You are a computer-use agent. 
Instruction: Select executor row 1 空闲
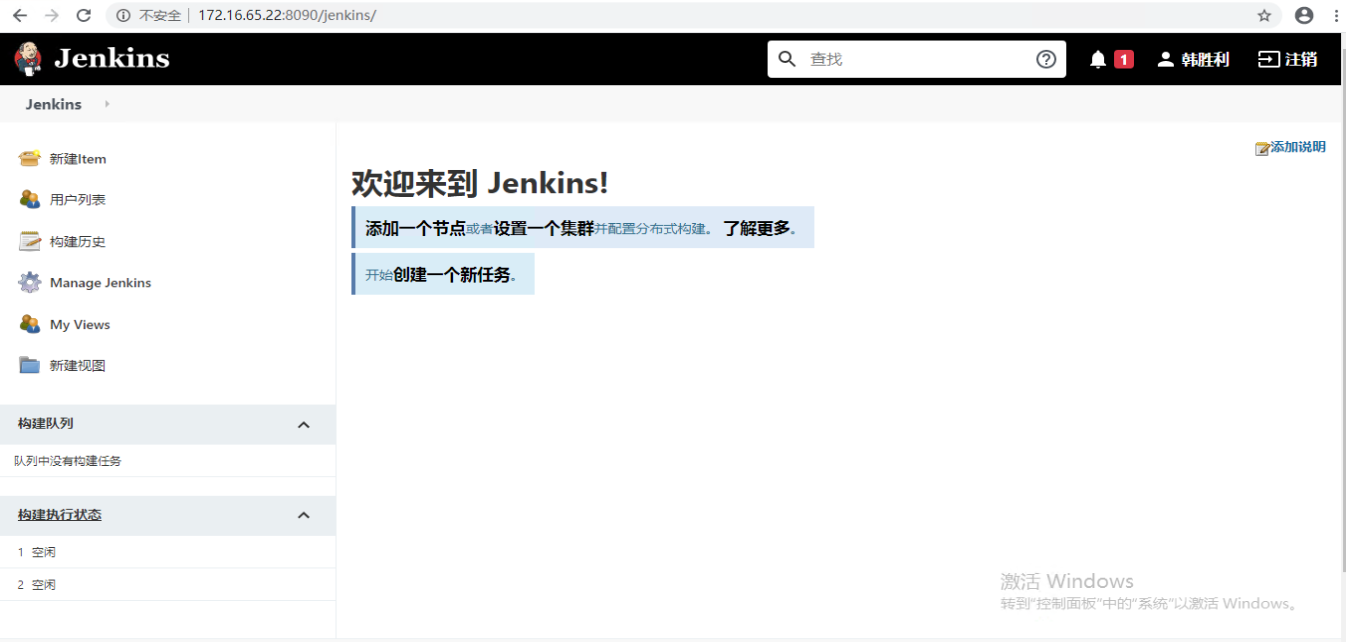(x=168, y=552)
